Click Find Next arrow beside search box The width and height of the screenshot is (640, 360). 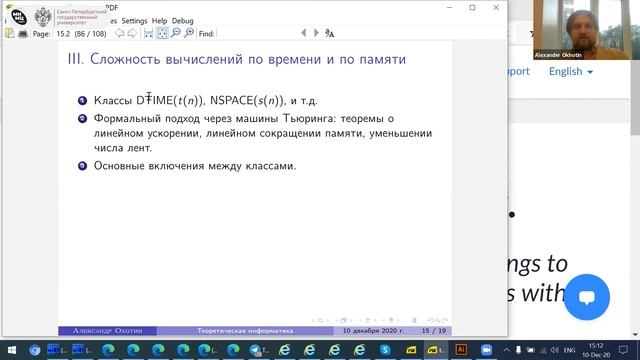pyautogui.click(x=316, y=33)
